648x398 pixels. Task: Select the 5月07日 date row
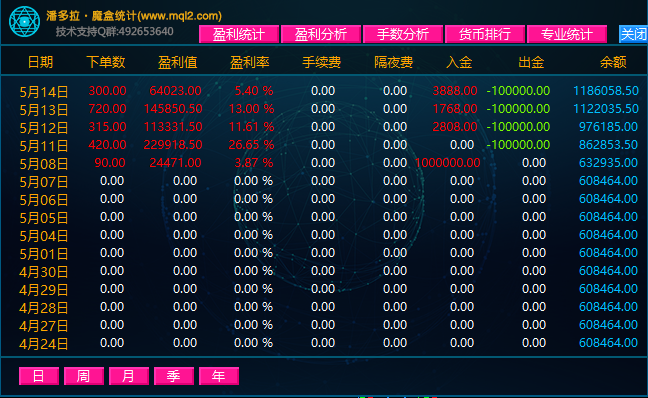pos(44,182)
